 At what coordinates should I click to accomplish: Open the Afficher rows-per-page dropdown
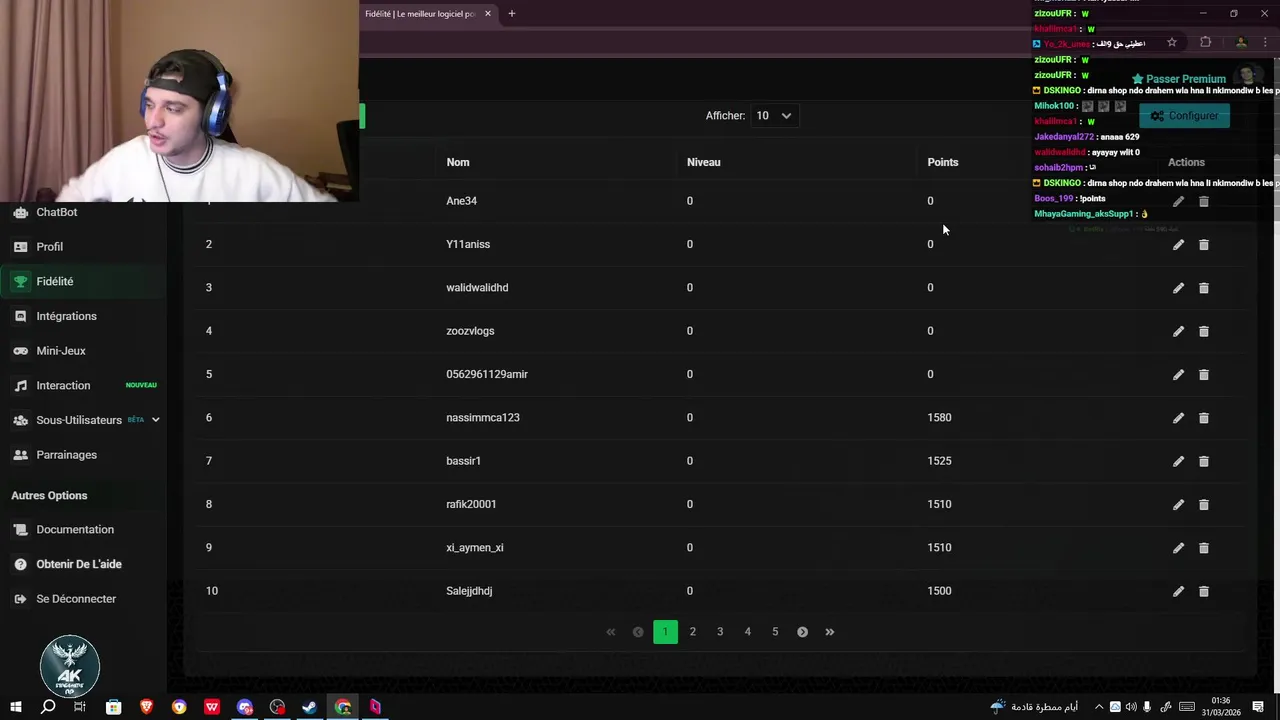pos(773,116)
